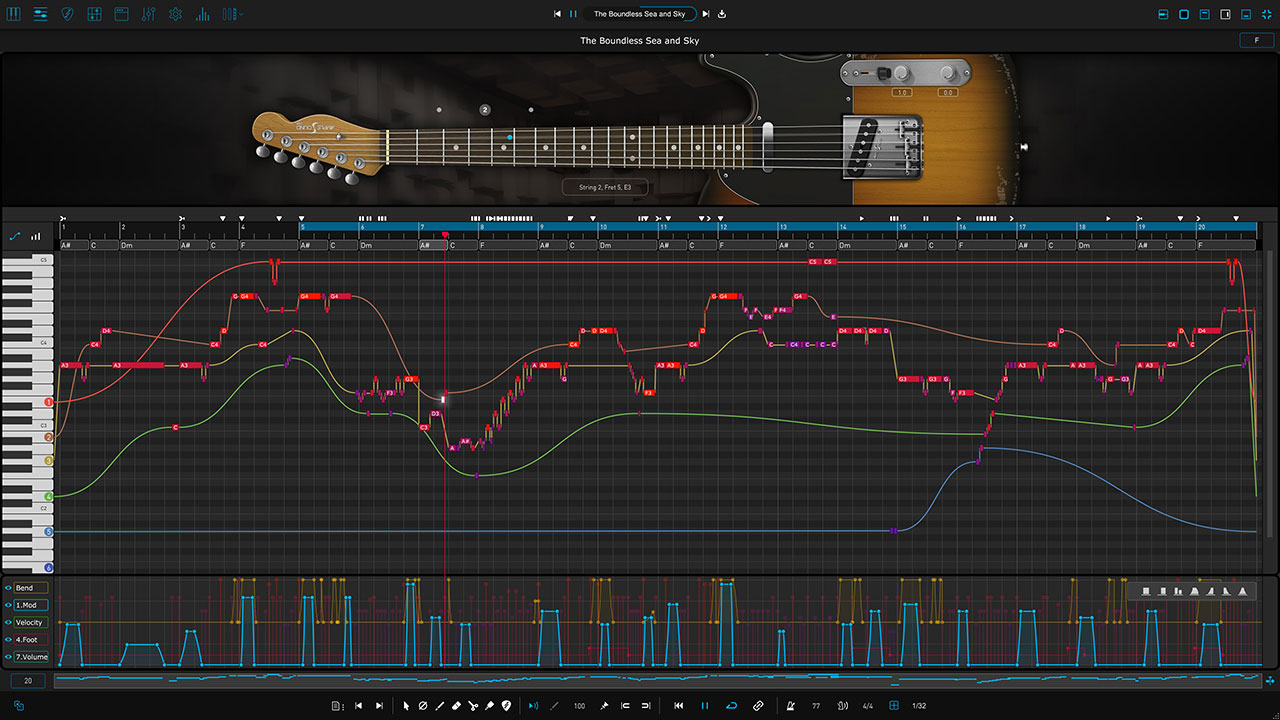The width and height of the screenshot is (1280, 720).
Task: Toggle visibility of 4.Foot lane
Action: (x=8, y=640)
